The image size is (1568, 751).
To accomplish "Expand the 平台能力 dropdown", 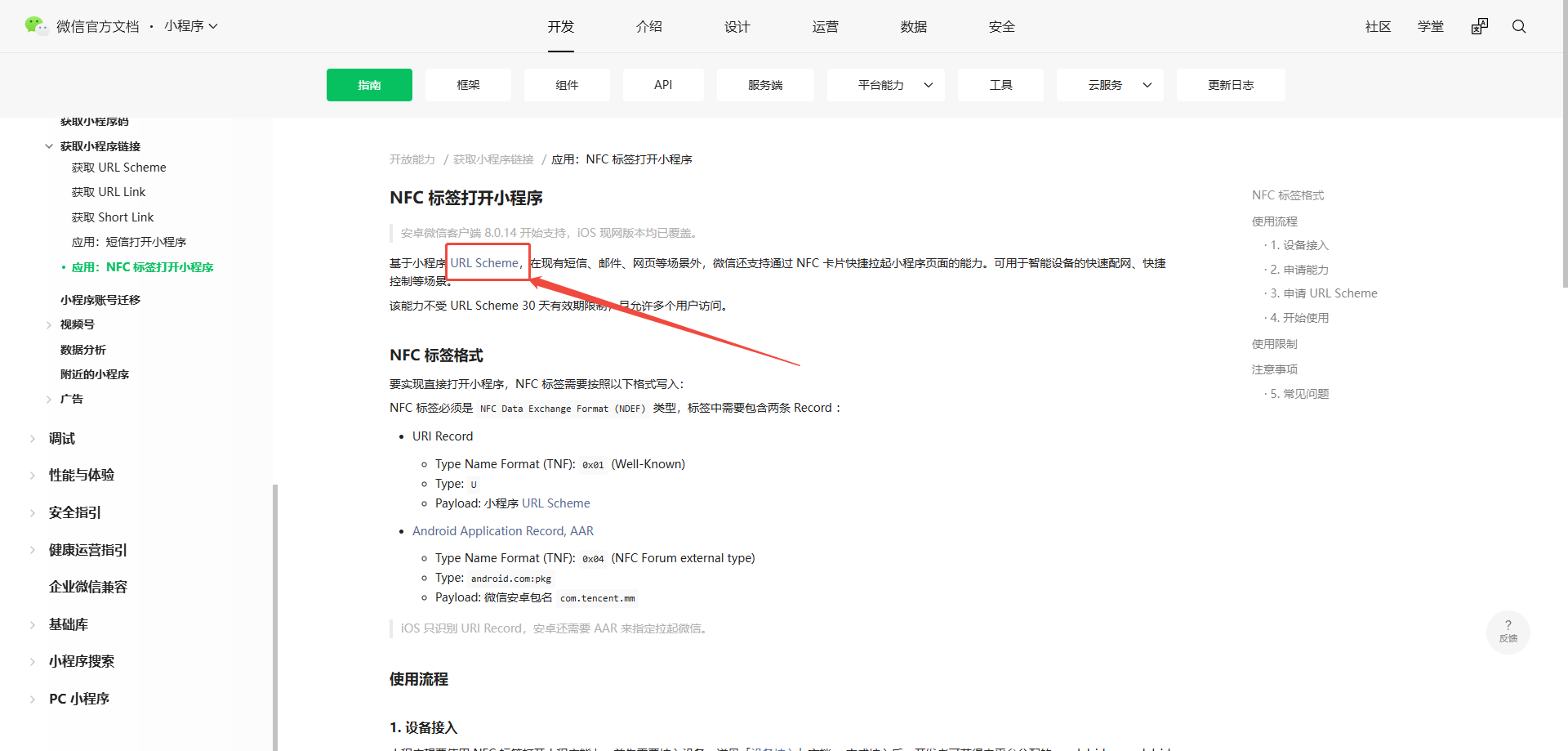I will tap(886, 85).
